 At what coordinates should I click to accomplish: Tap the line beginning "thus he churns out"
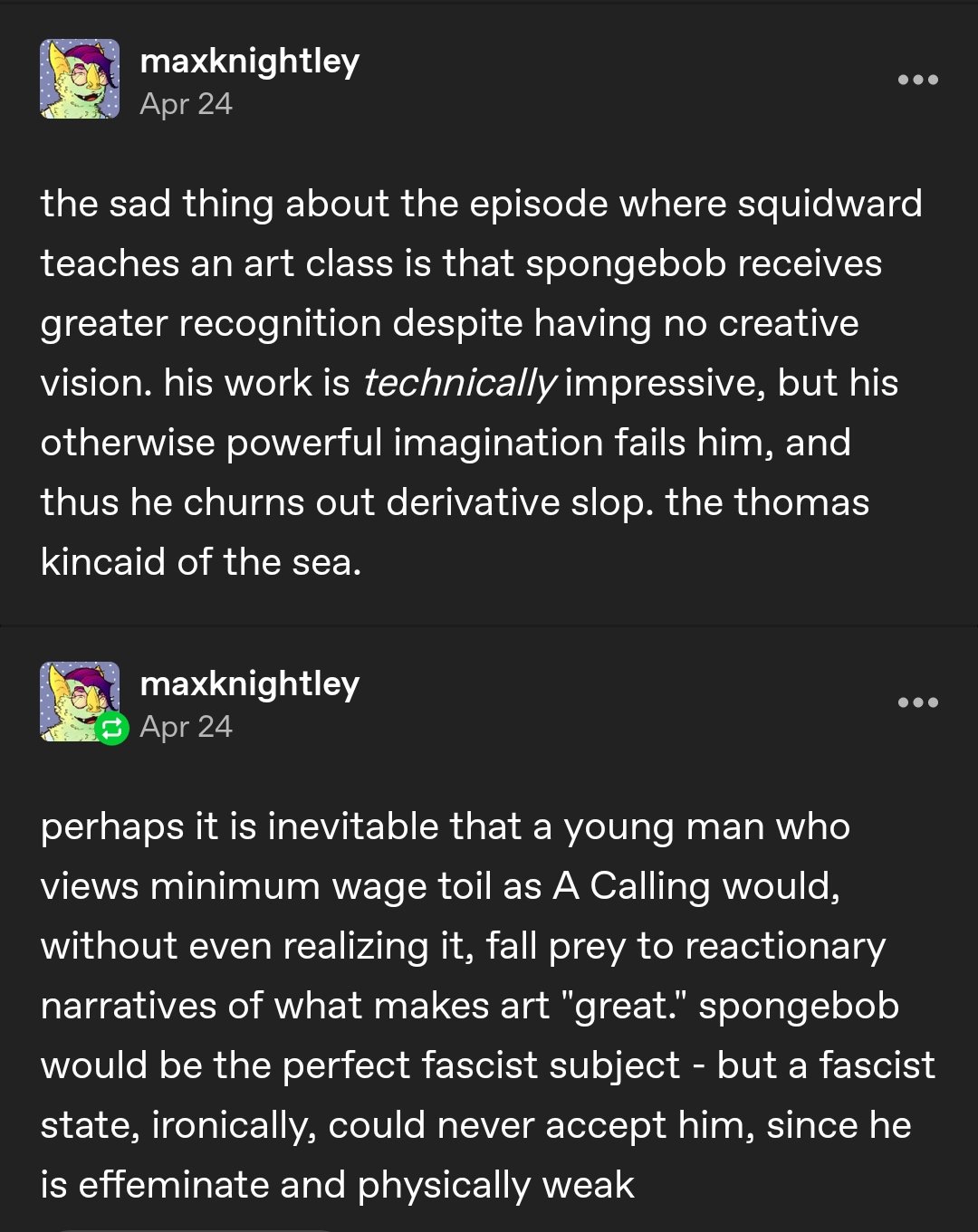tap(455, 502)
